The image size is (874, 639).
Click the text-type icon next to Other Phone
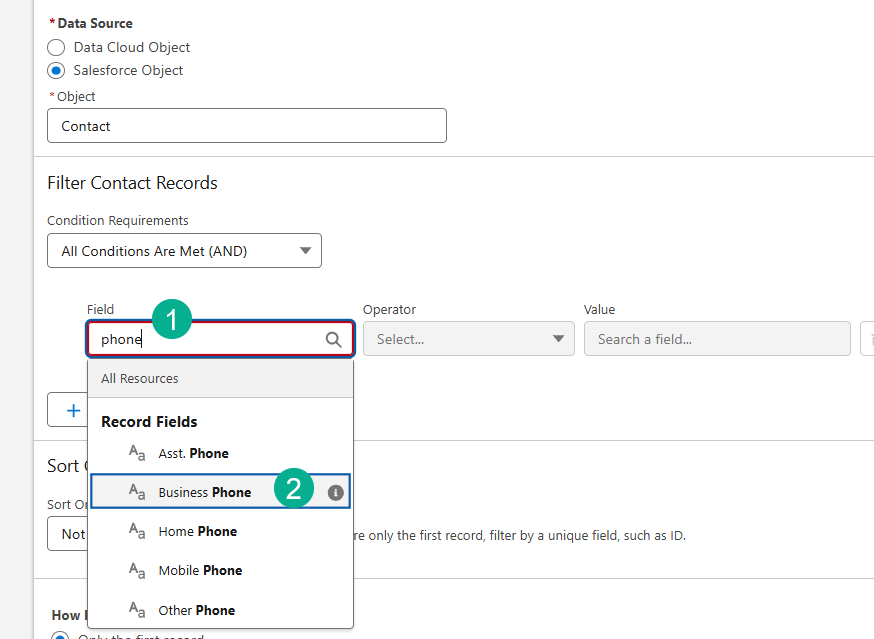tap(138, 610)
